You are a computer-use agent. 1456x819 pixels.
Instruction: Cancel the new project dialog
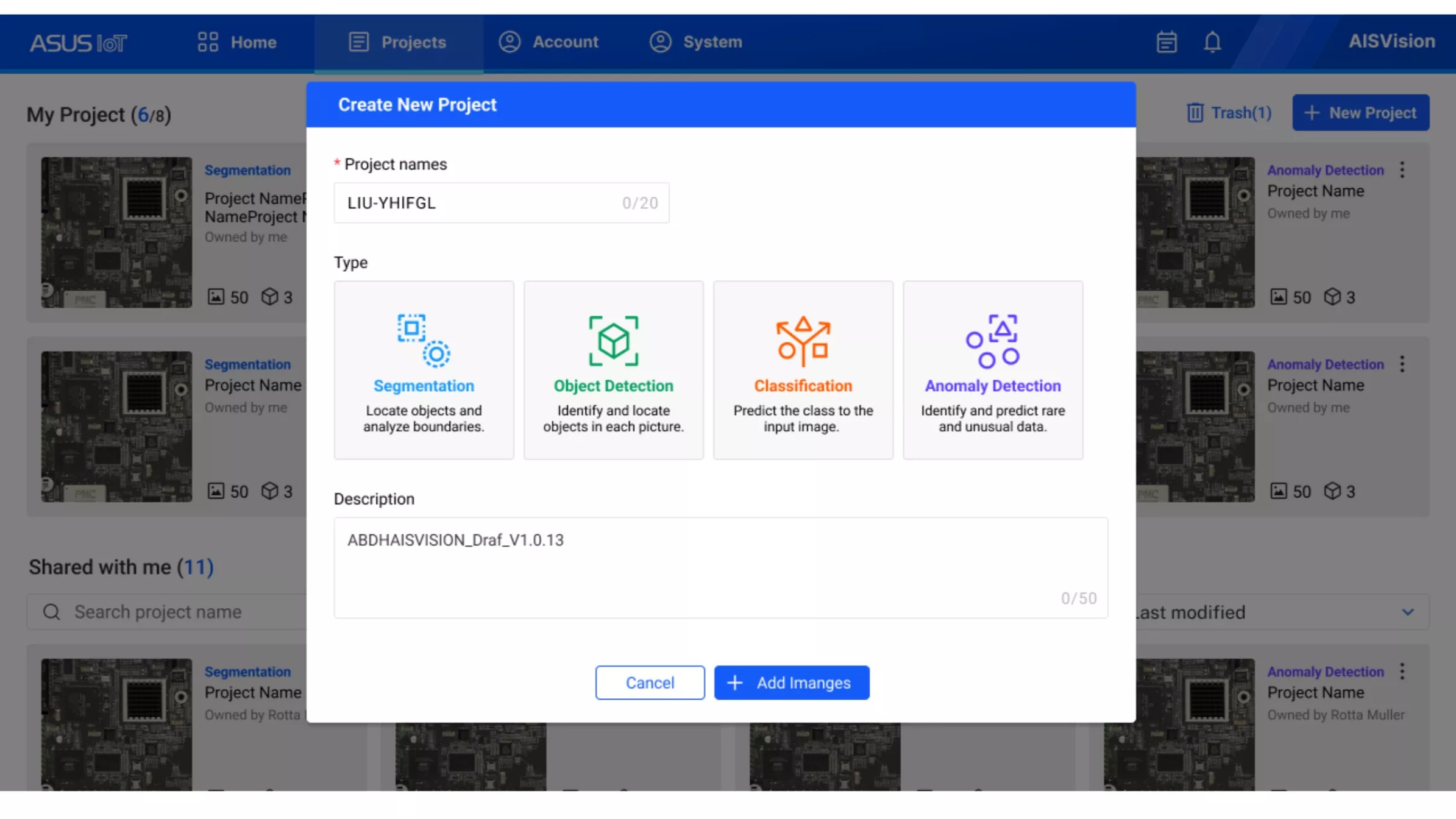(x=650, y=682)
